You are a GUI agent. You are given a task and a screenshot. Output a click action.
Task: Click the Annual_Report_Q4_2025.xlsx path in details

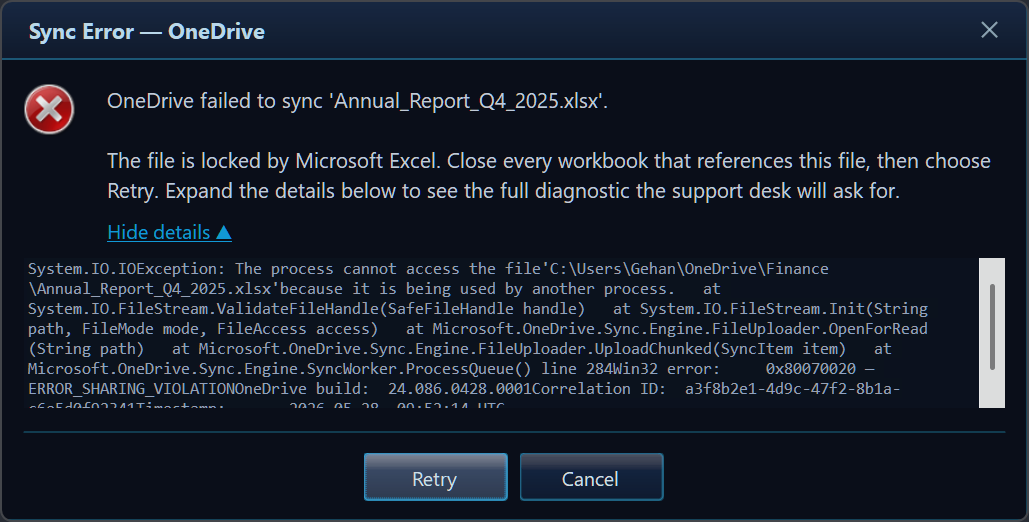point(154,289)
